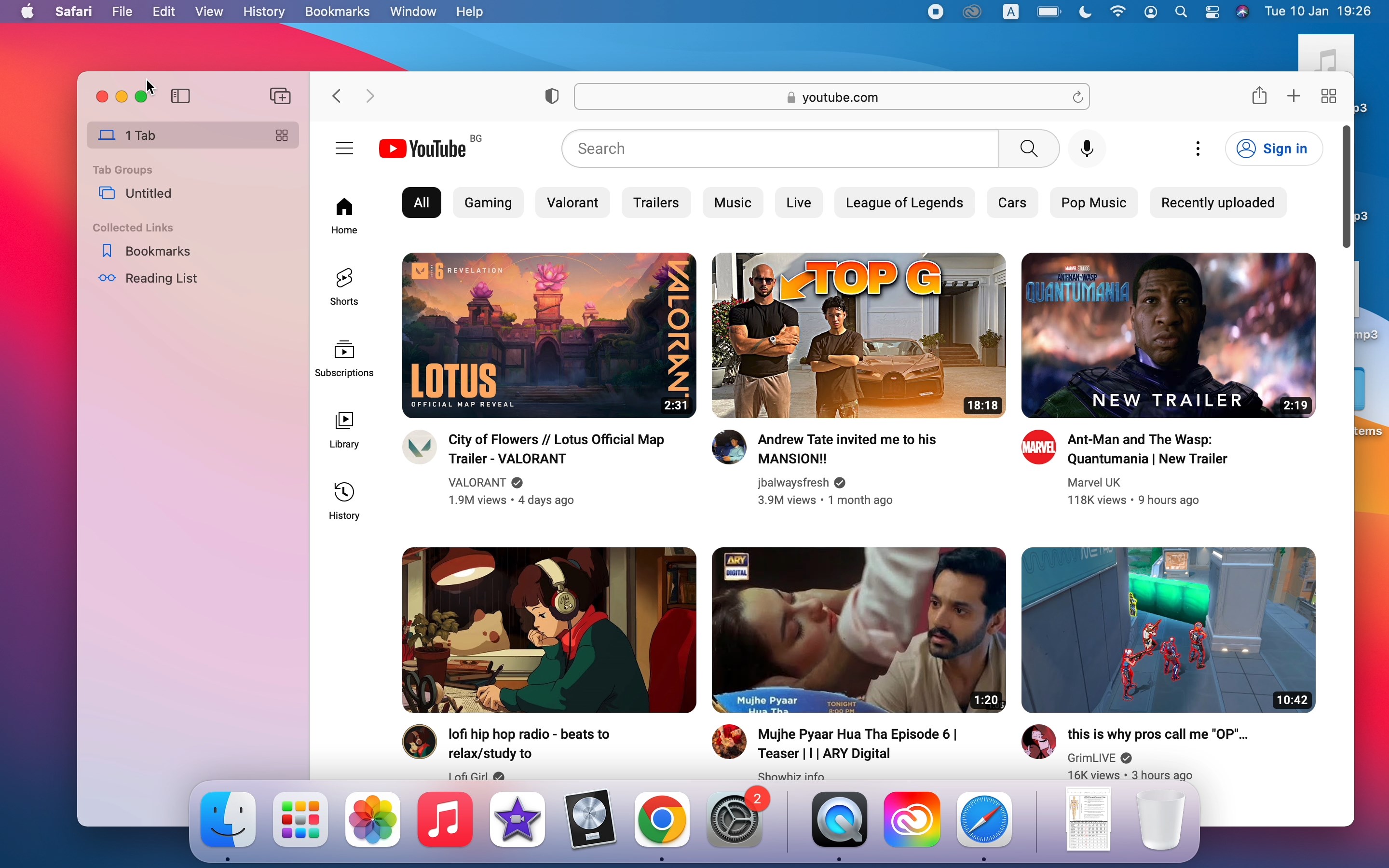Screen dimensions: 1389x868
Task: Open YouTube History
Action: 344,501
